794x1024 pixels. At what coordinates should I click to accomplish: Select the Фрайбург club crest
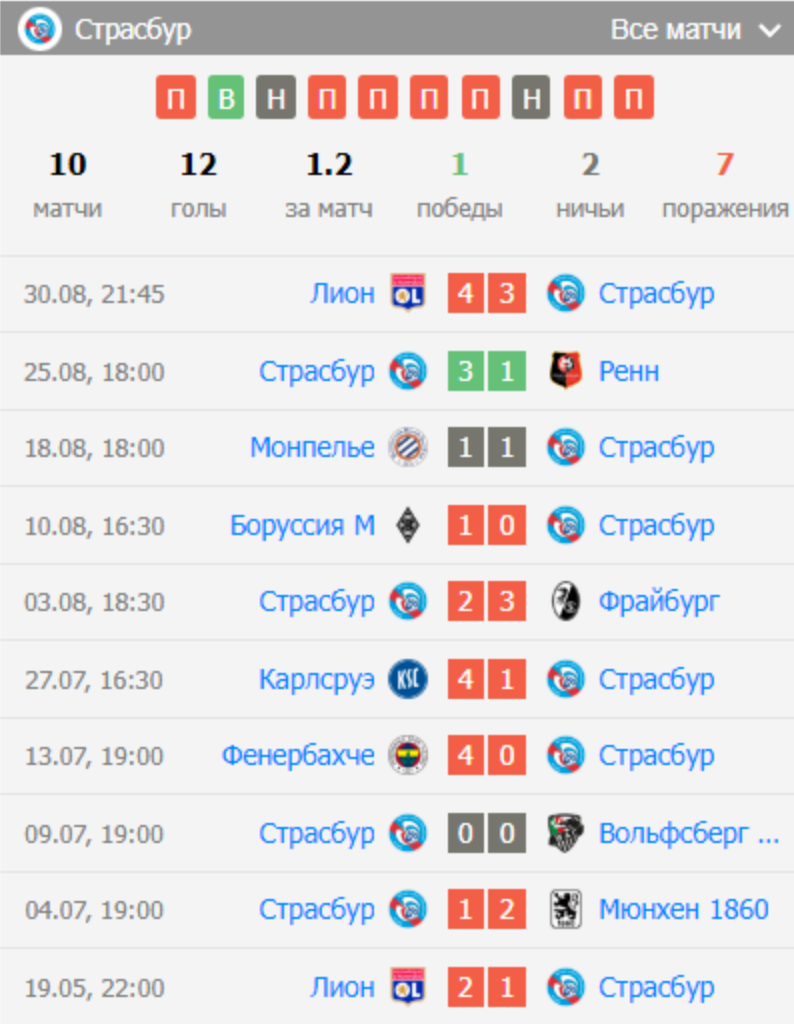[x=566, y=601]
